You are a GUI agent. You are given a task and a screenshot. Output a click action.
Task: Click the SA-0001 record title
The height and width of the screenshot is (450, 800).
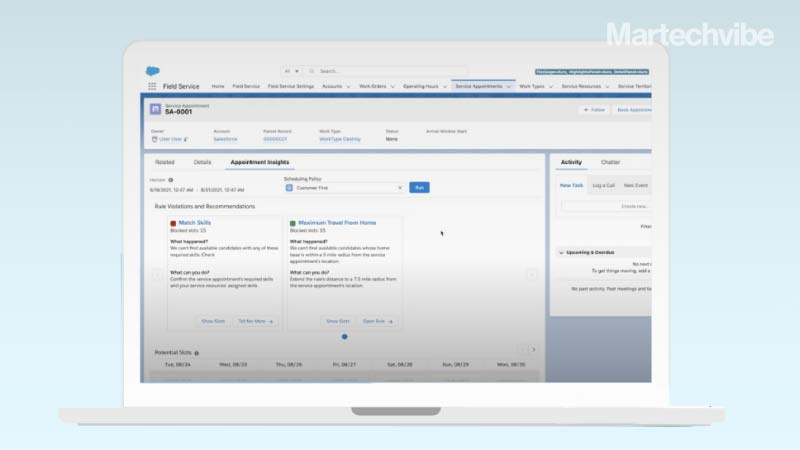coord(179,112)
